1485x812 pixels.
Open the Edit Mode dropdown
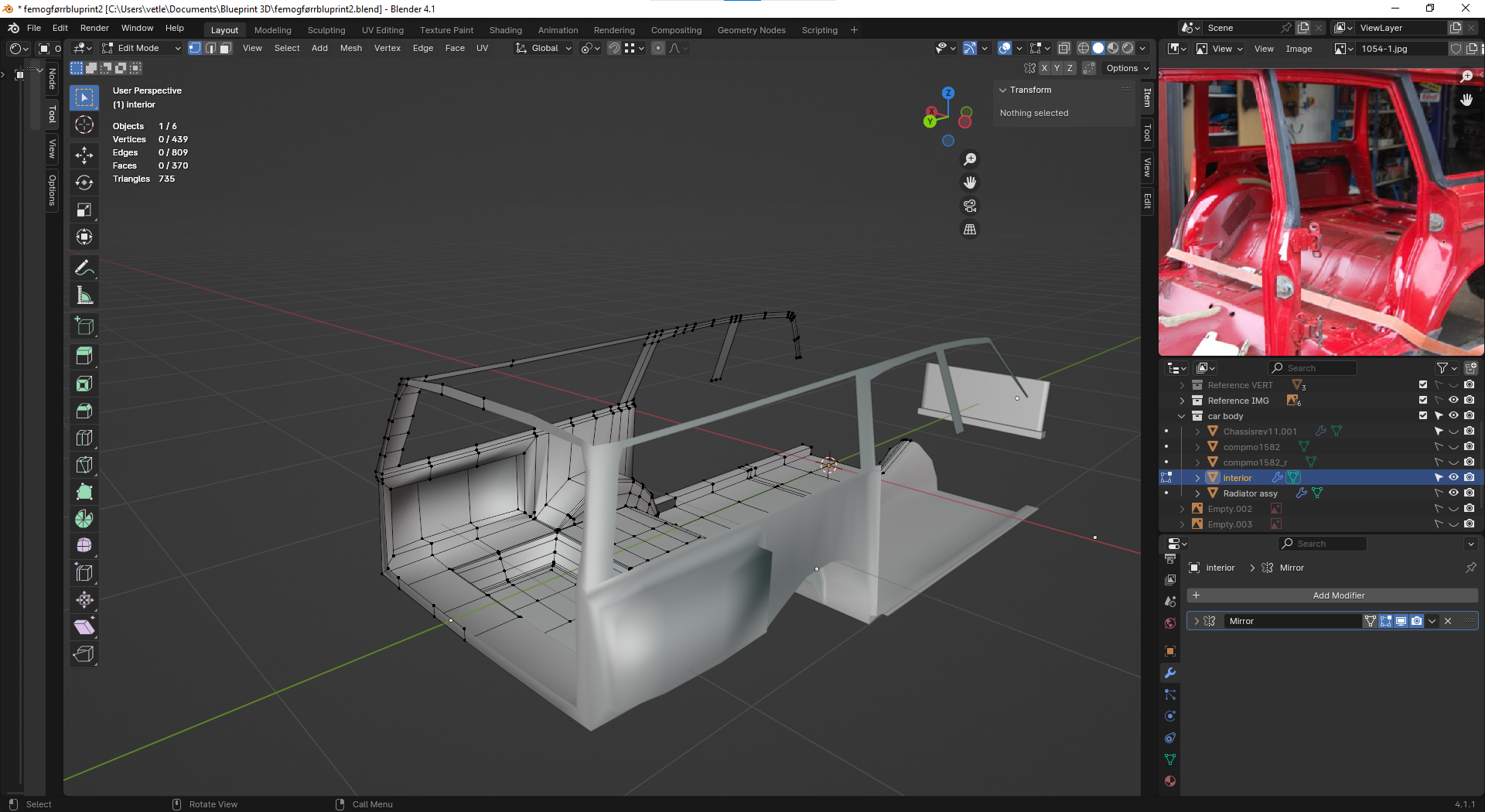pyautogui.click(x=142, y=48)
